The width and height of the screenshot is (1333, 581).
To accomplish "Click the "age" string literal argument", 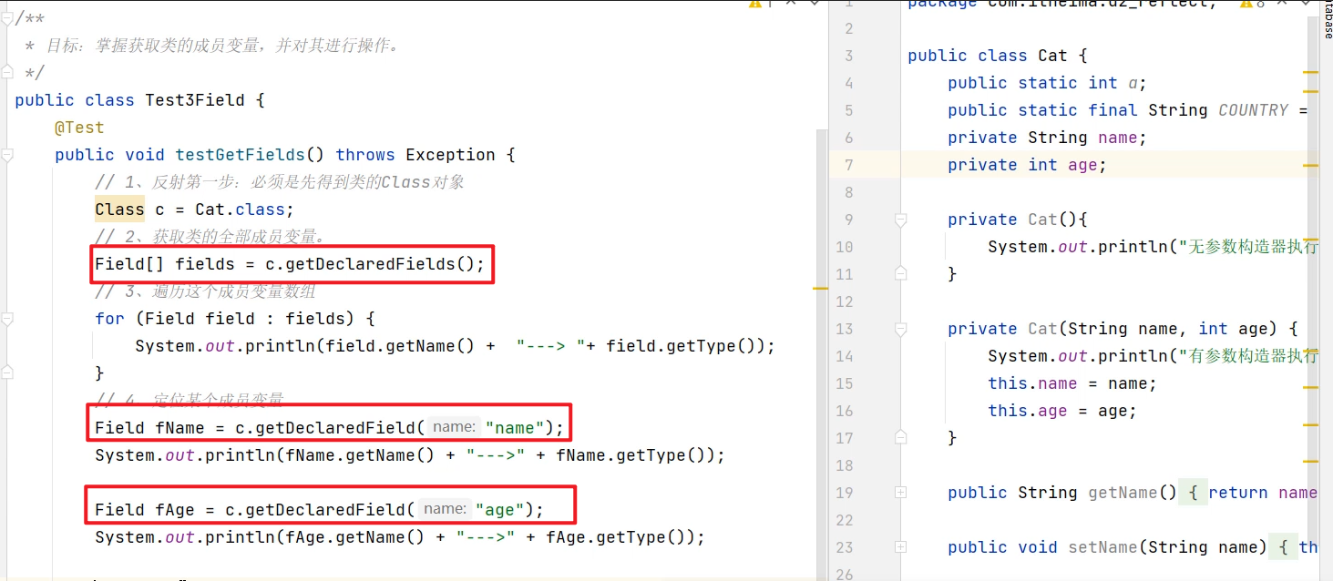I will [500, 510].
